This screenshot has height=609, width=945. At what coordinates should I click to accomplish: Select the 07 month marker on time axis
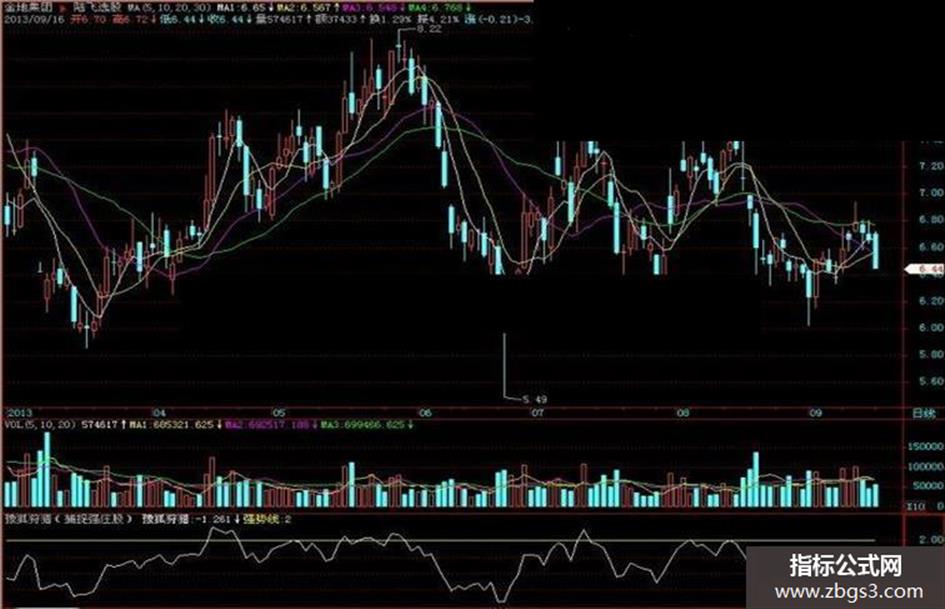click(x=537, y=413)
